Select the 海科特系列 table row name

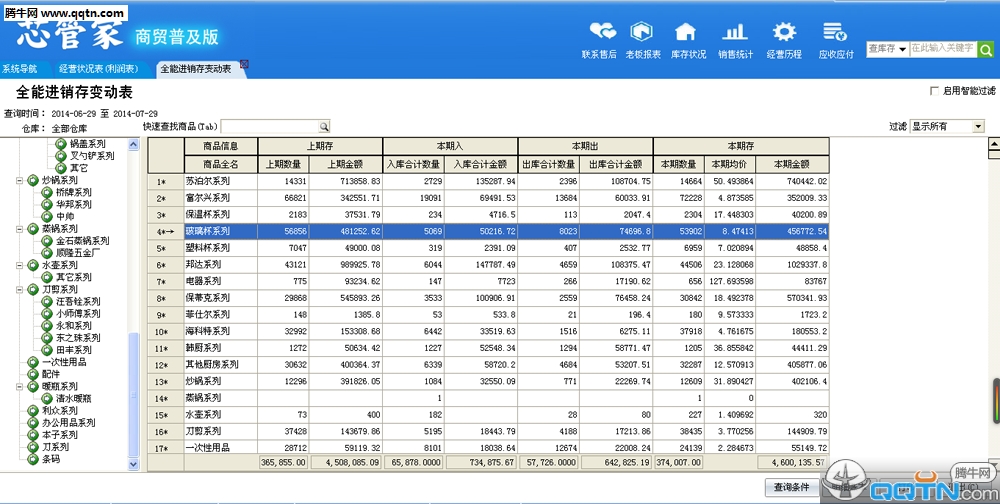208,331
